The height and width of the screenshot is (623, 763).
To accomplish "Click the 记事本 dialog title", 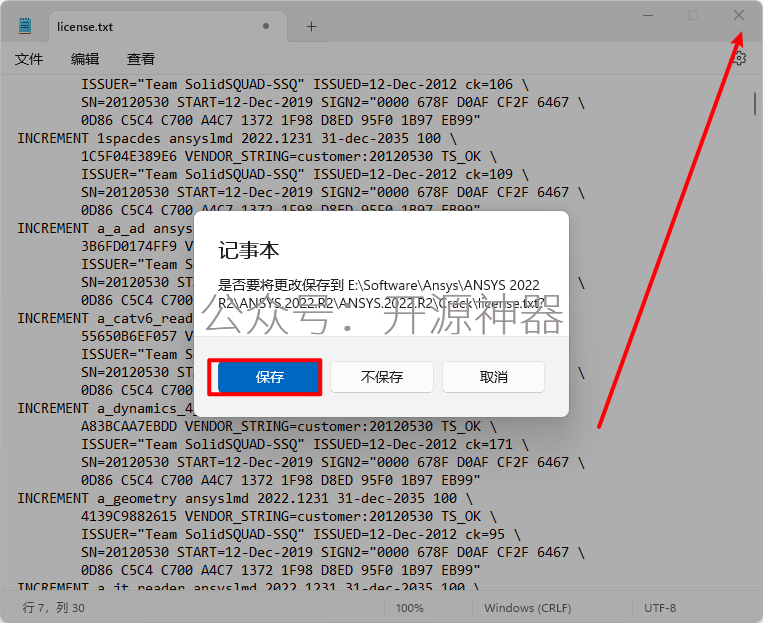I will 248,250.
